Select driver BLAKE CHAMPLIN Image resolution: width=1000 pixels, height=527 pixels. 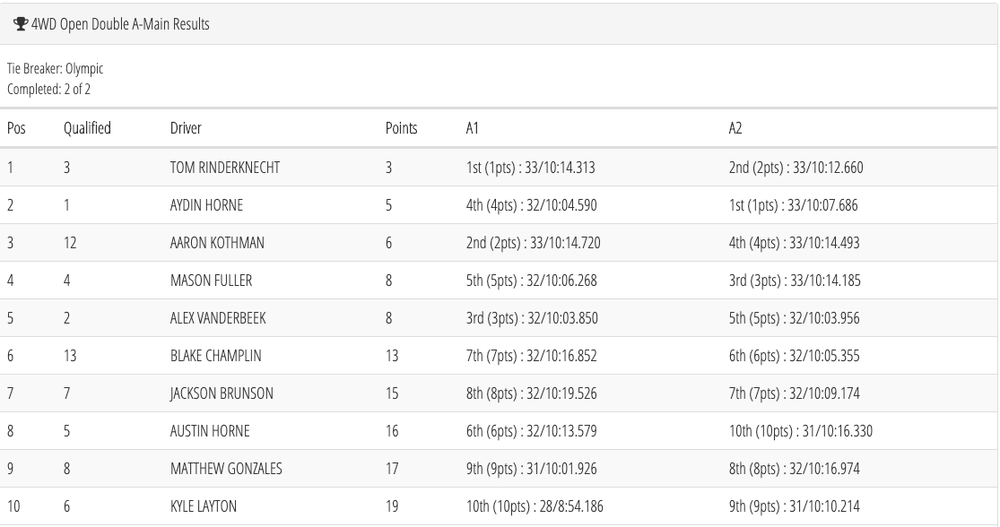coord(215,356)
